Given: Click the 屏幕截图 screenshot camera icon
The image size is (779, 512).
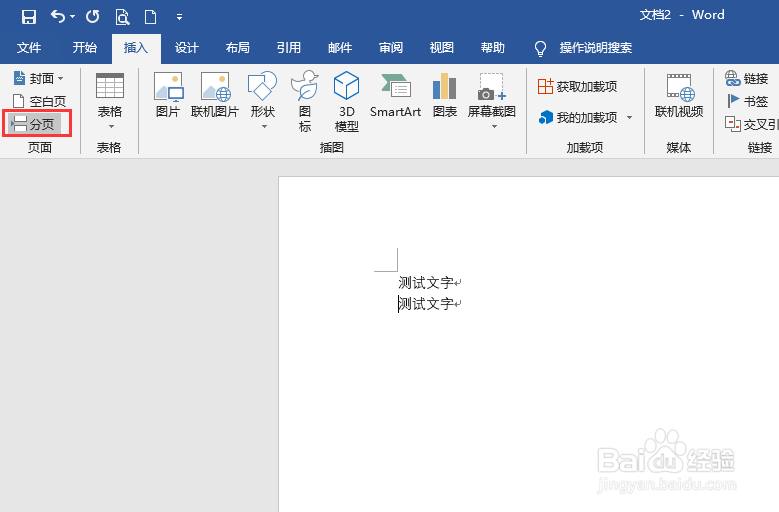Looking at the screenshot, I should click(x=492, y=87).
